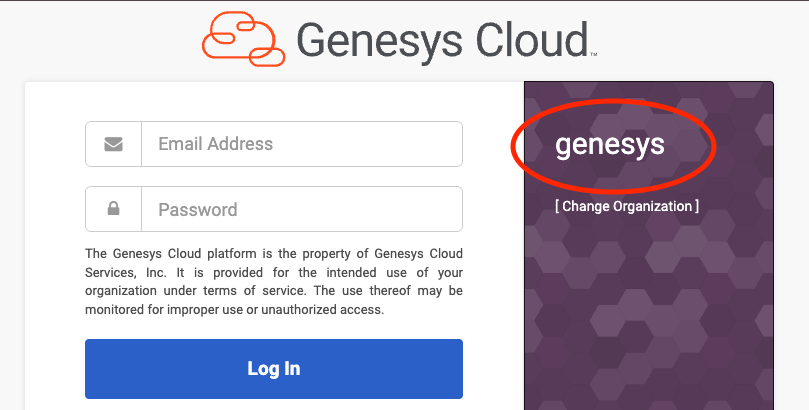Click the padlock icon beside Password

coord(114,209)
